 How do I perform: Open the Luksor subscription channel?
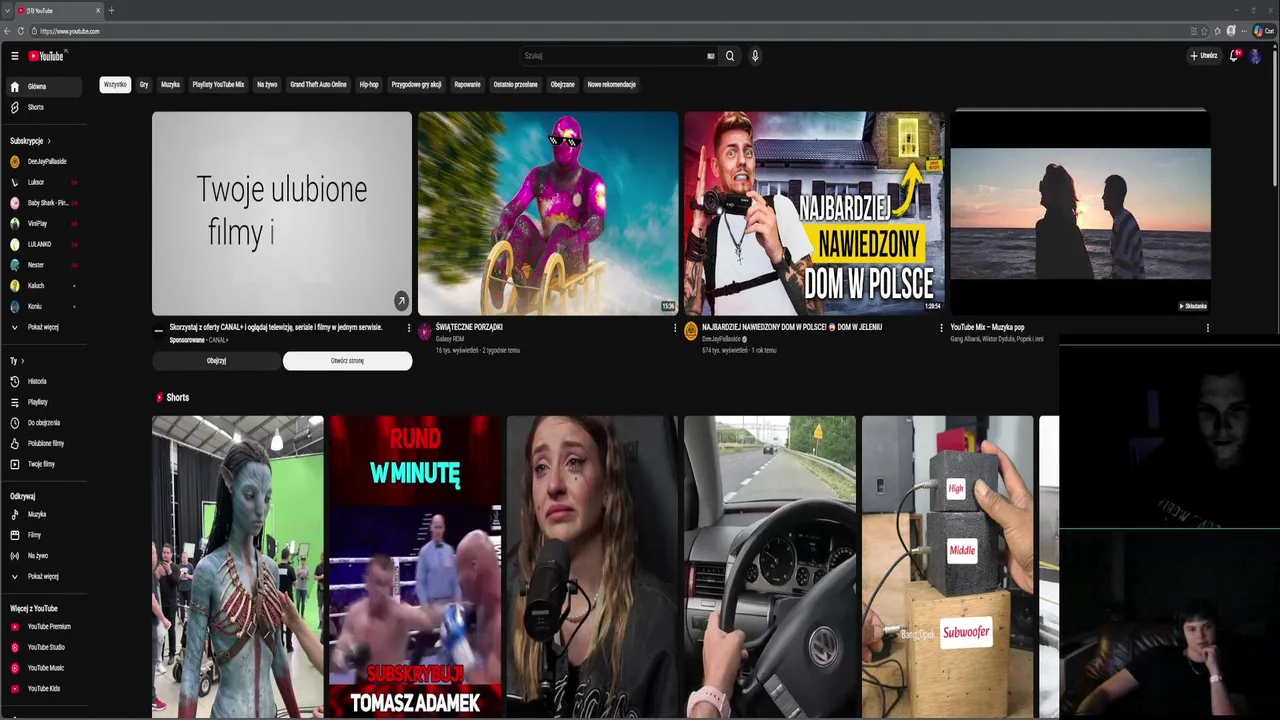coord(44,182)
